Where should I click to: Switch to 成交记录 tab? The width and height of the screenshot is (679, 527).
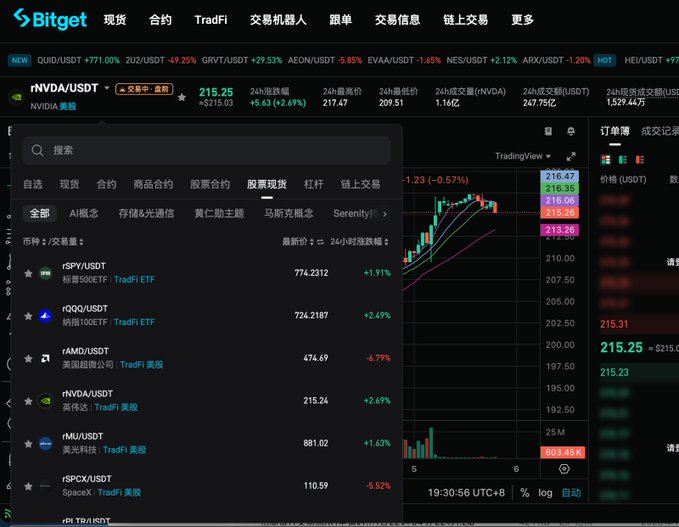[660, 131]
